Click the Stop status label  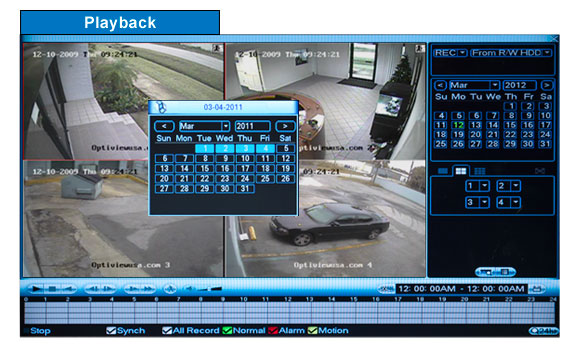pos(40,331)
